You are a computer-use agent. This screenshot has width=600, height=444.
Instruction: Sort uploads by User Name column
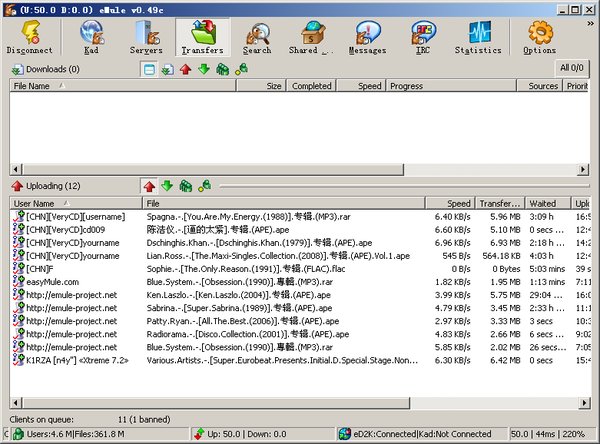[x=76, y=204]
